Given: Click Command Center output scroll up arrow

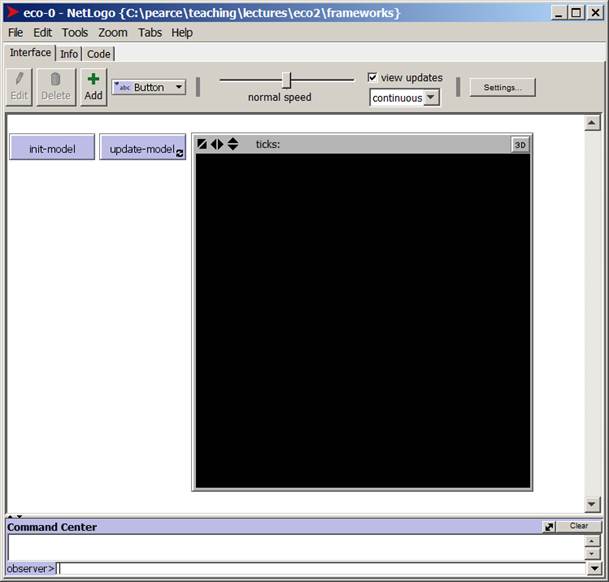Looking at the screenshot, I should 592,541.
